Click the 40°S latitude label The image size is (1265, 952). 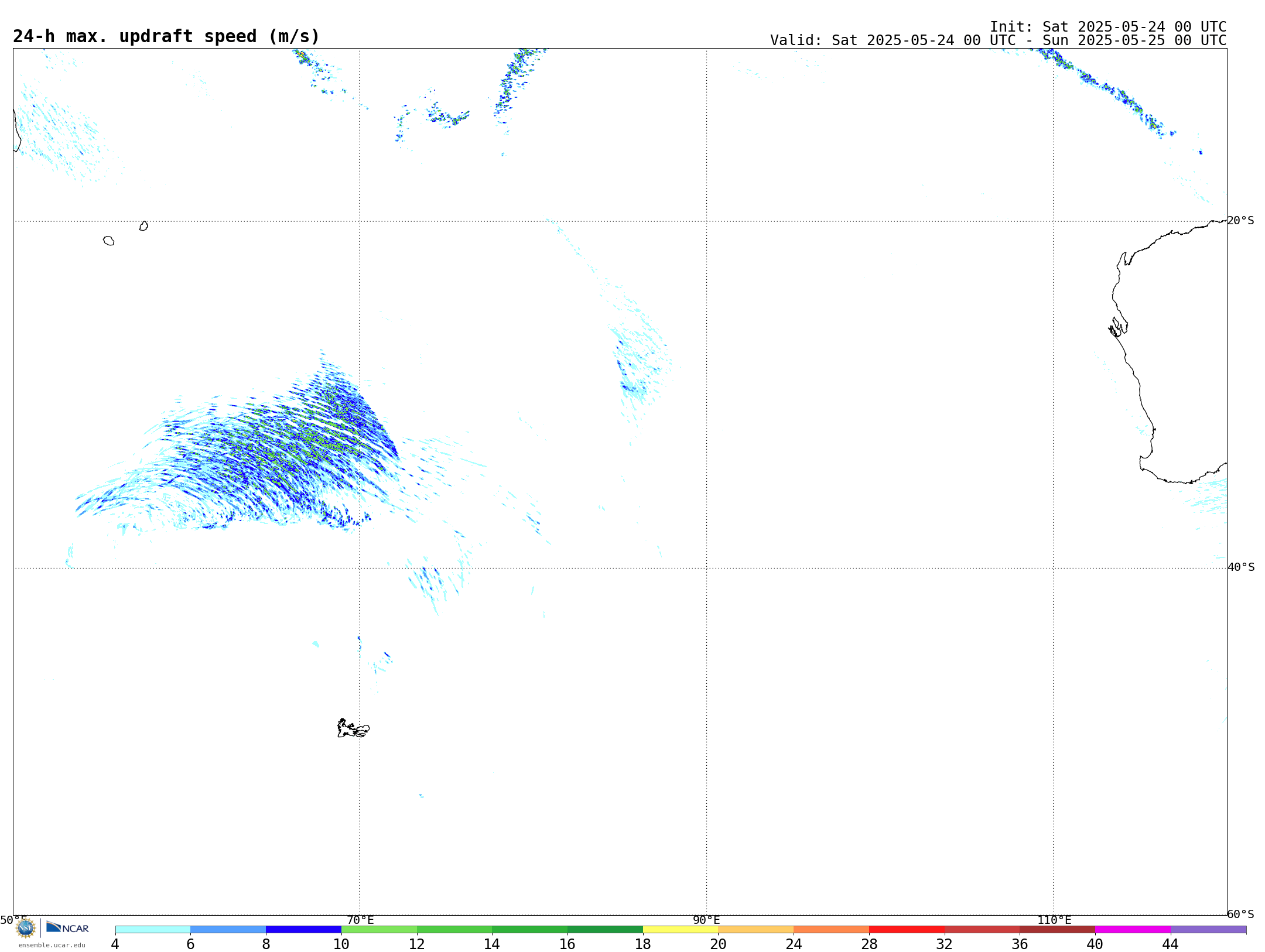pyautogui.click(x=1241, y=567)
